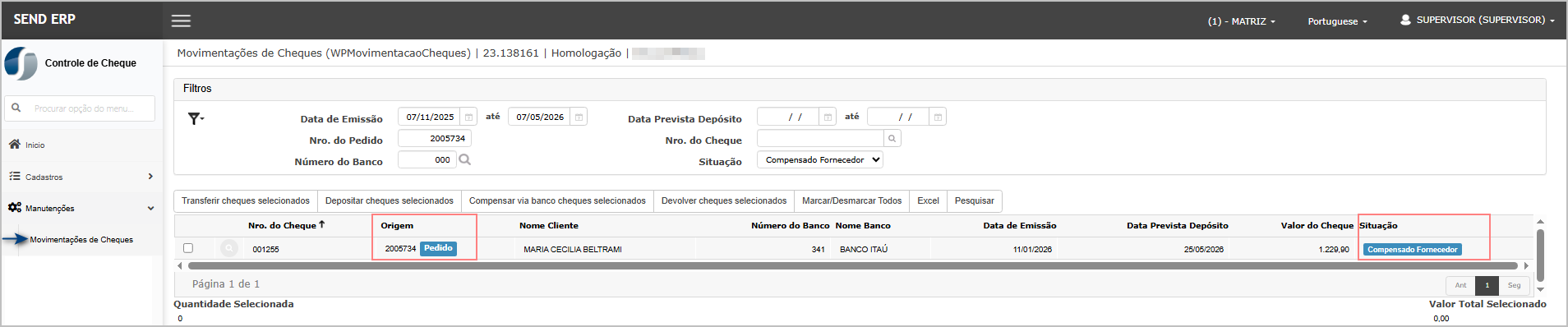Open the SUPERVISOR user menu
1568x327 pixels.
coord(1478,20)
